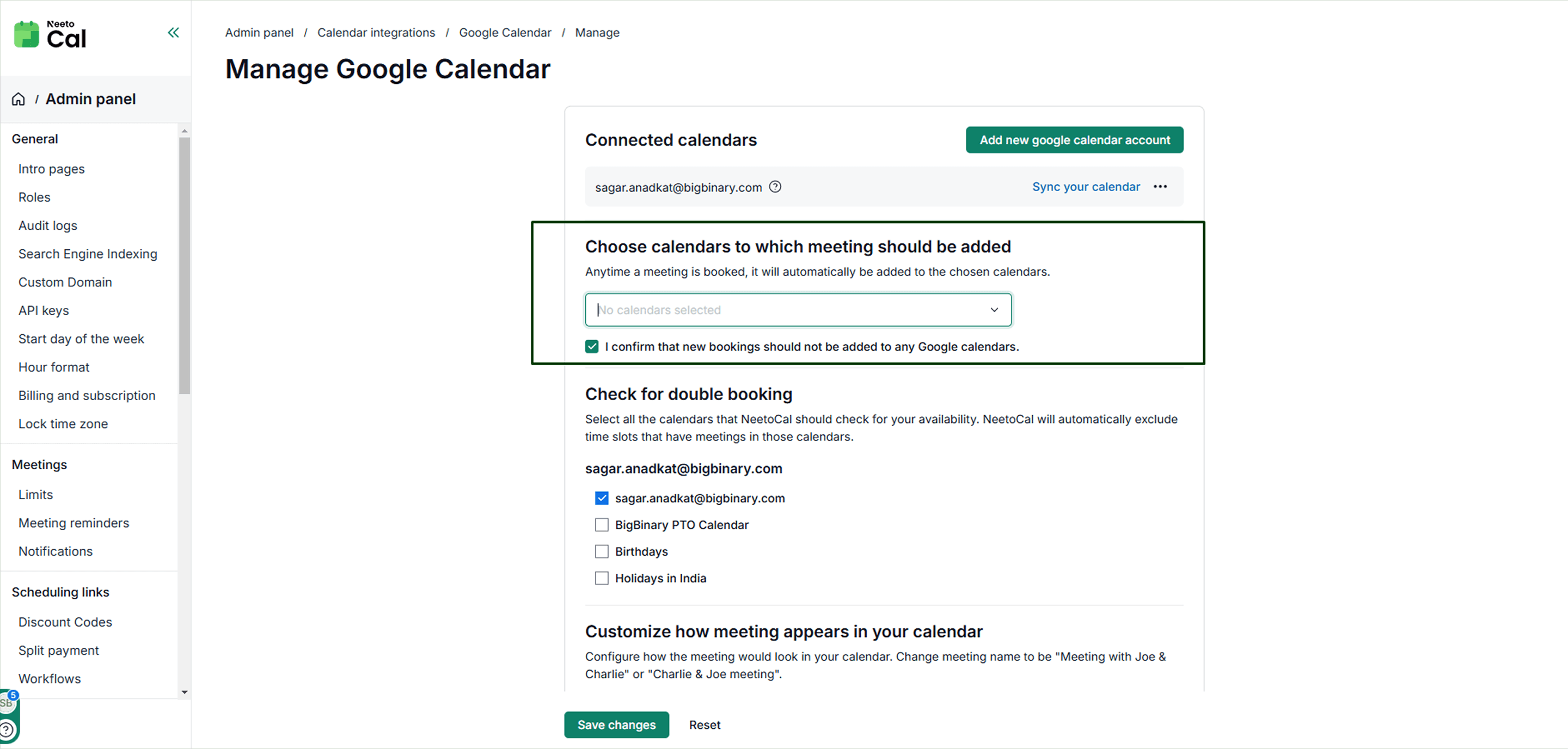Click the NeetoCal logo

coord(51,34)
